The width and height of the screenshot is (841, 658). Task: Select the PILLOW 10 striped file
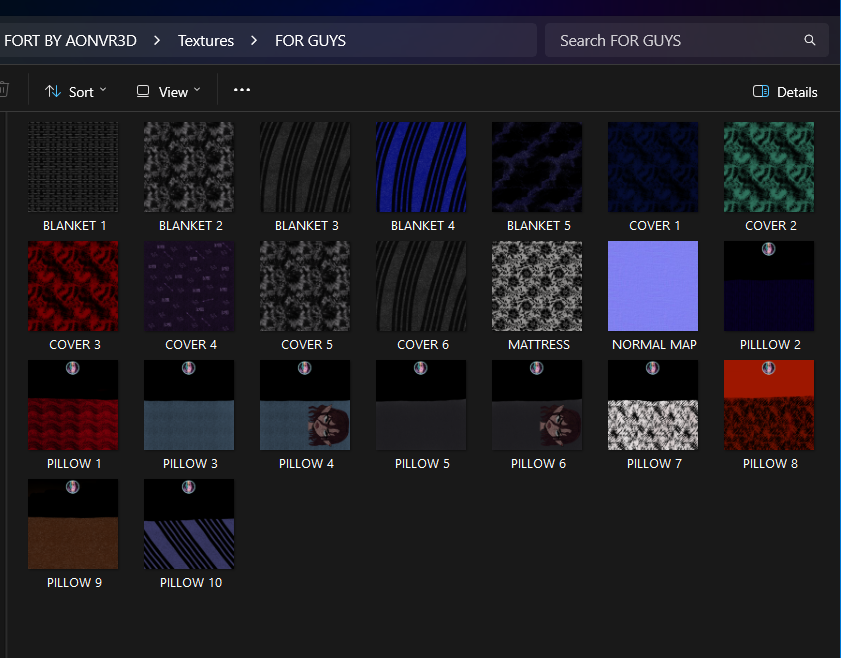click(189, 525)
